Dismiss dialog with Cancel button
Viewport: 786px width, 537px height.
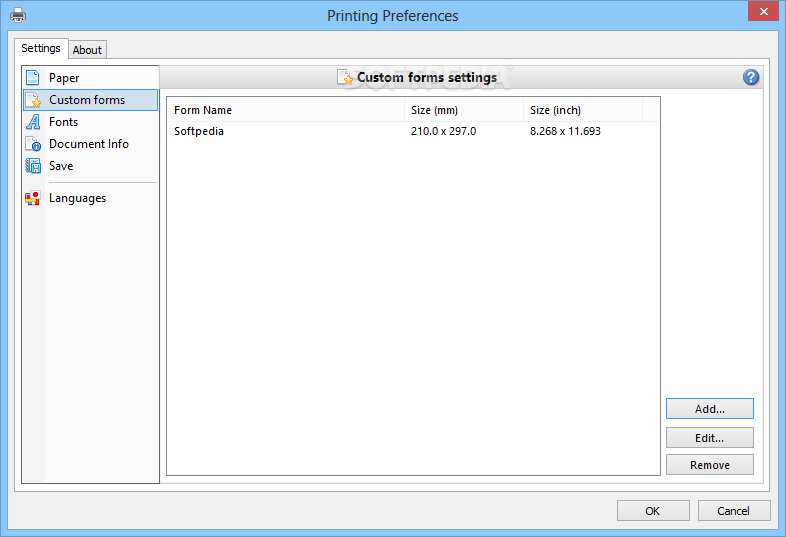pyautogui.click(x=733, y=510)
